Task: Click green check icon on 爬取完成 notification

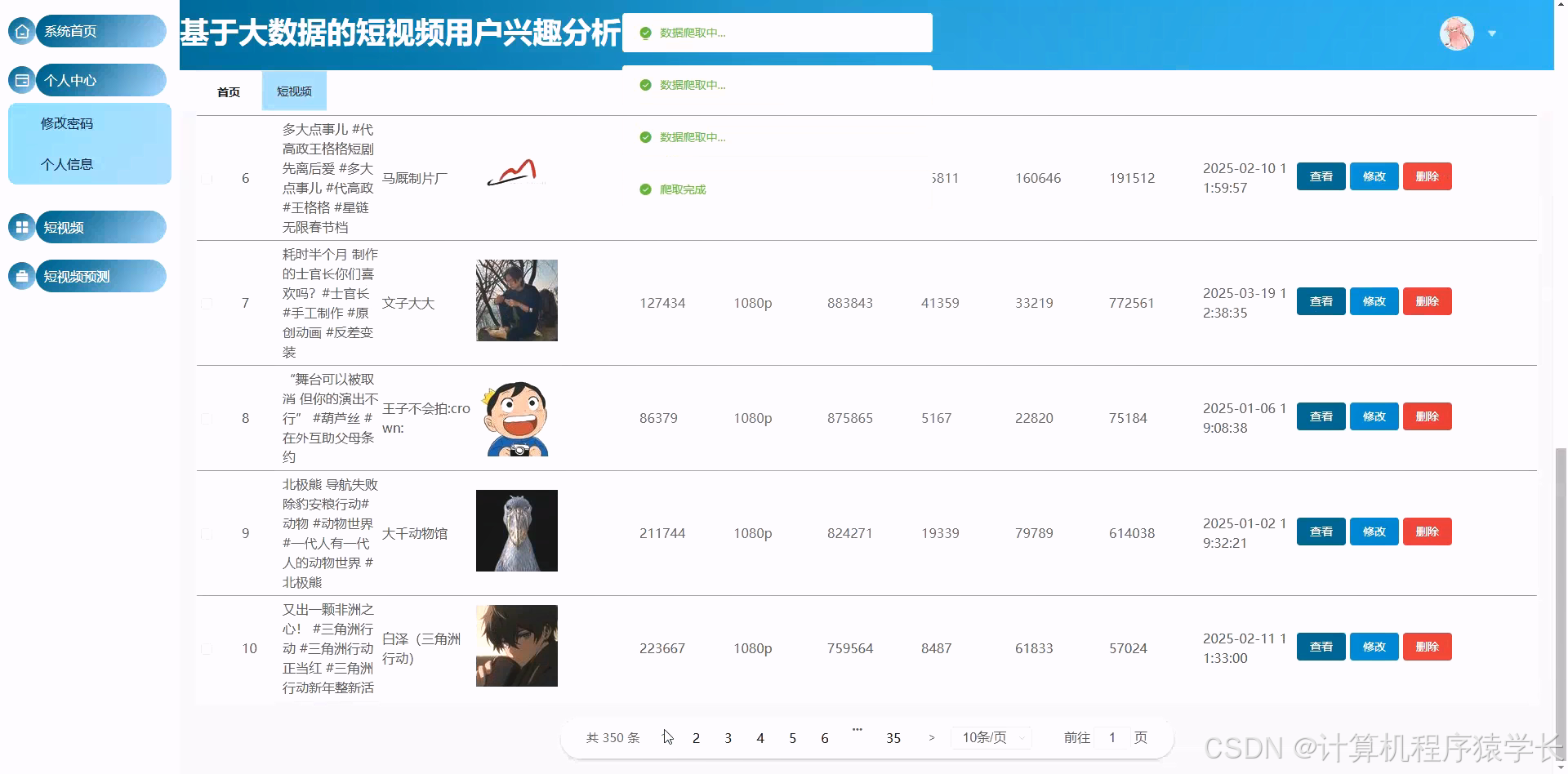Action: click(x=644, y=189)
